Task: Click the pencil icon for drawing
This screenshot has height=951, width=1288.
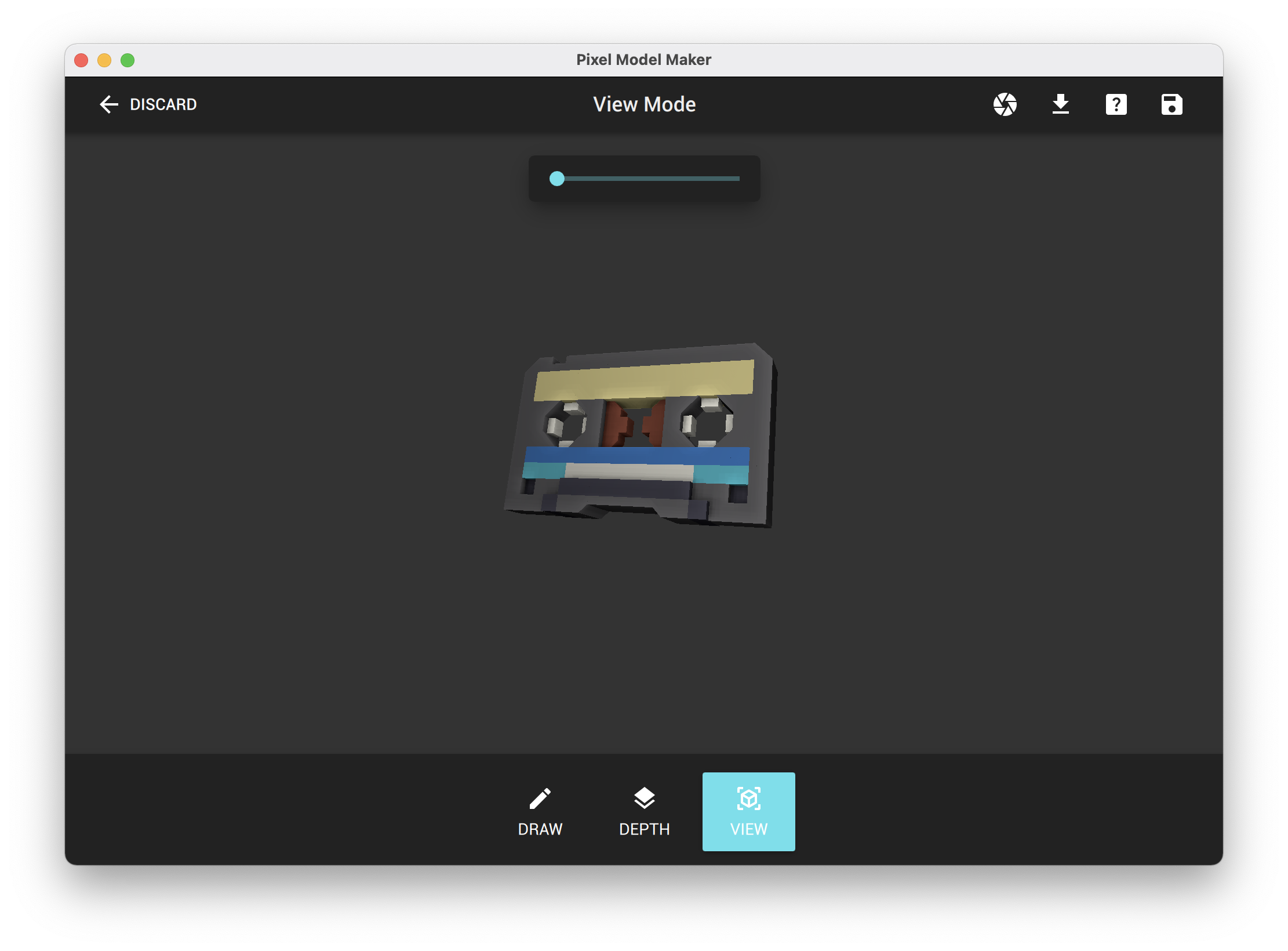Action: 540,798
